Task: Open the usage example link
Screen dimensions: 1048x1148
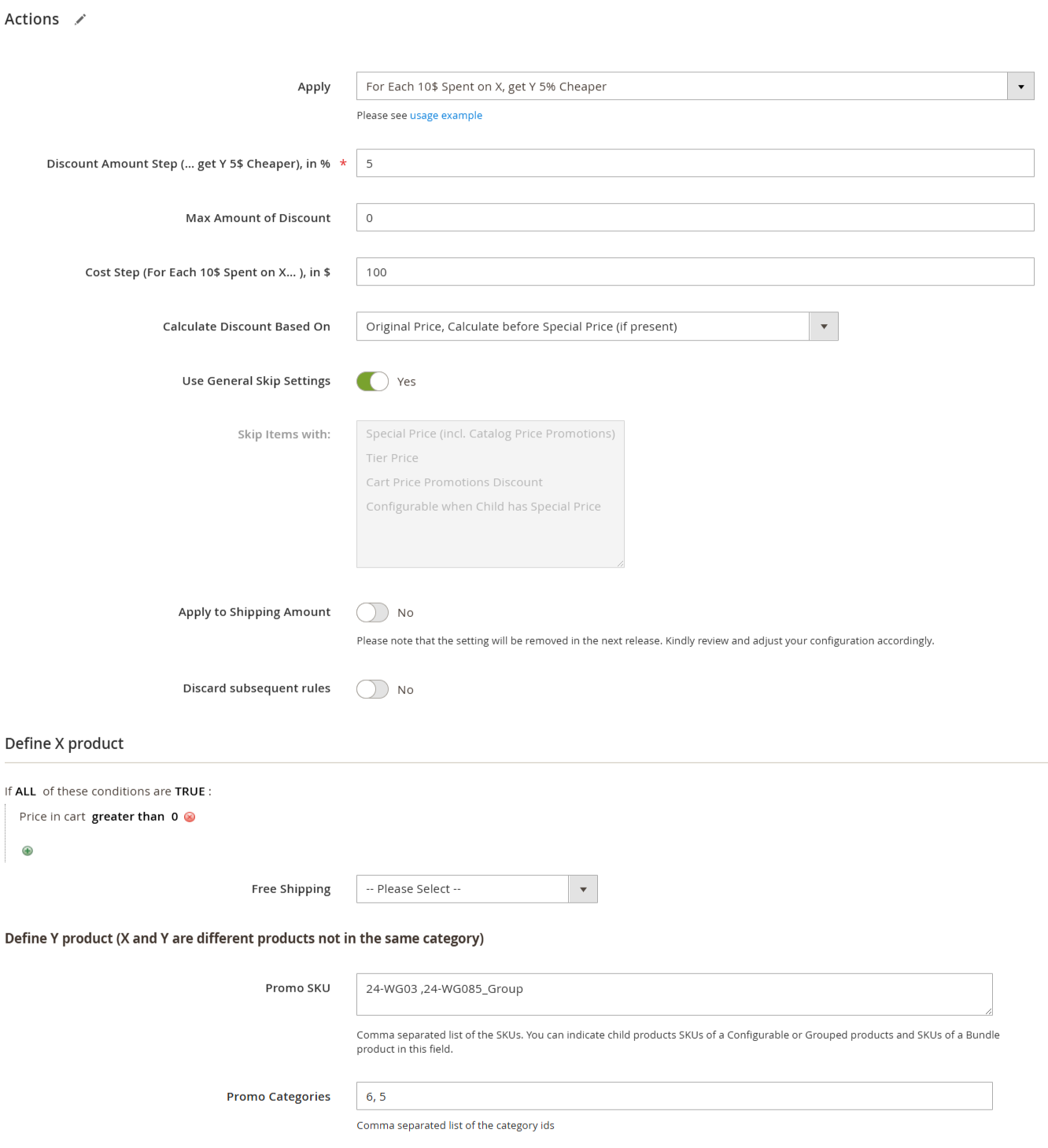Action: tap(446, 116)
